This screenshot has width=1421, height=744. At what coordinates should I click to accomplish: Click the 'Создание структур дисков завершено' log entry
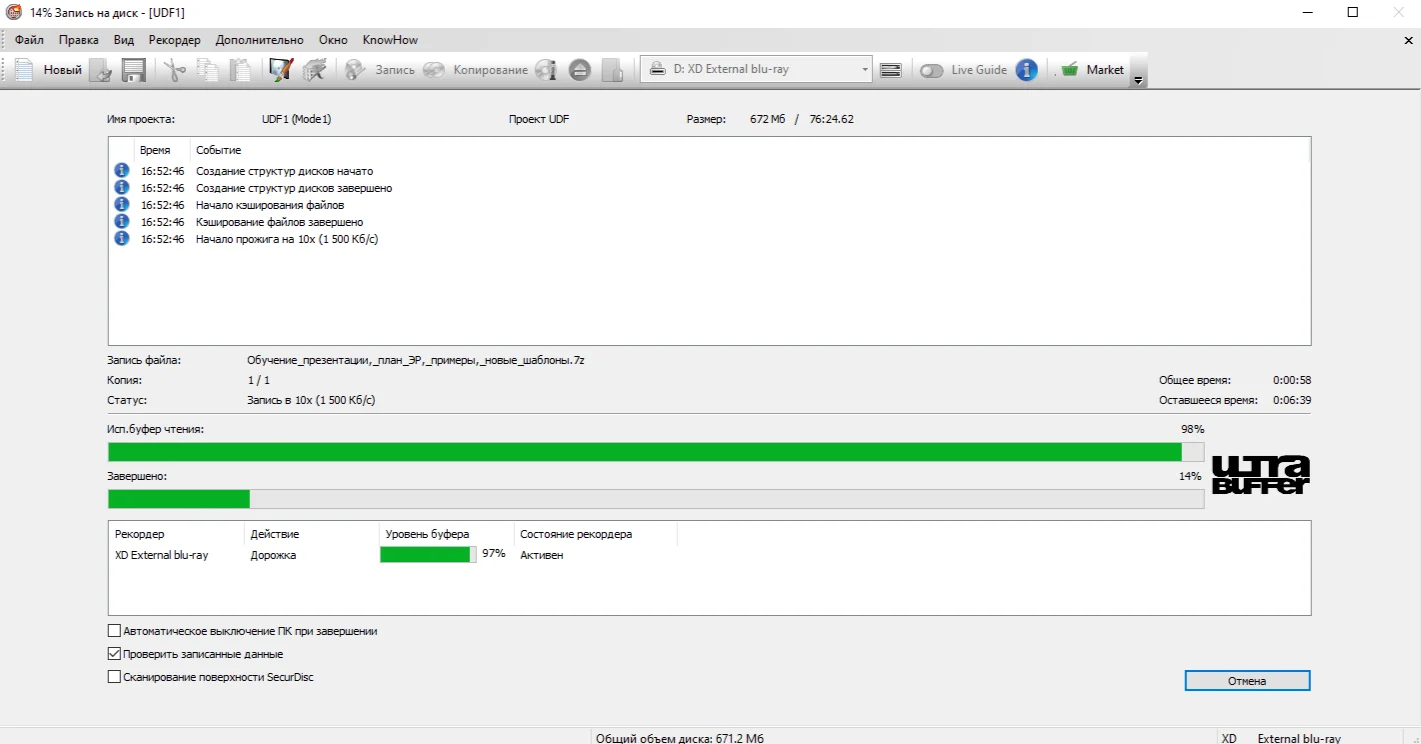click(x=294, y=188)
